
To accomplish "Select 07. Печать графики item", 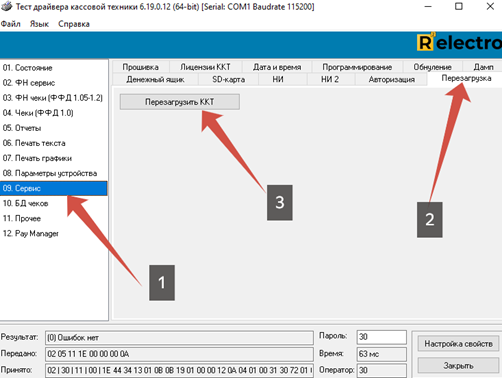I will click(54, 158).
